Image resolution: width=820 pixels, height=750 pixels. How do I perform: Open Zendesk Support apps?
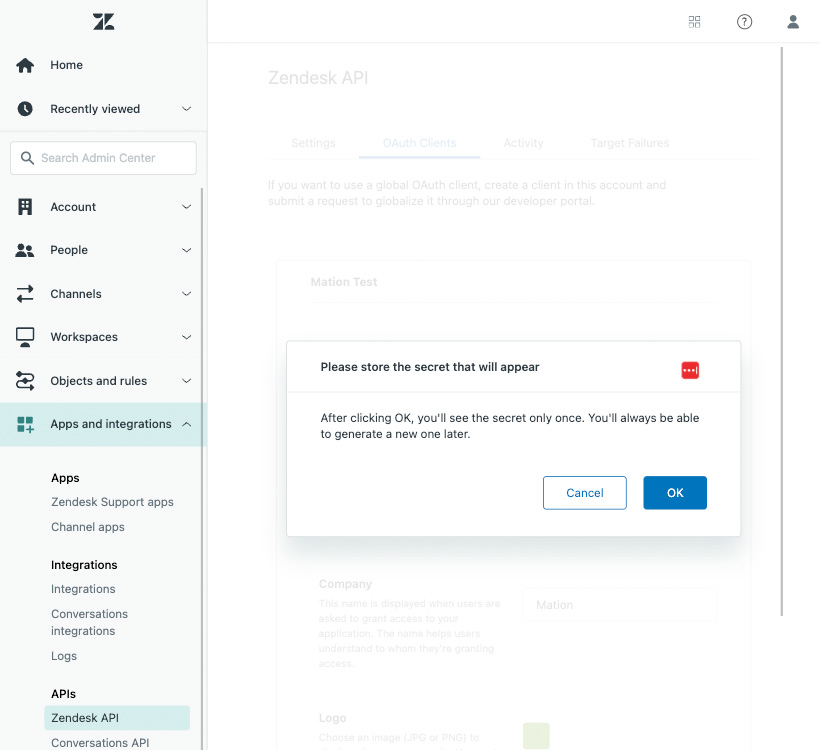(x=112, y=502)
